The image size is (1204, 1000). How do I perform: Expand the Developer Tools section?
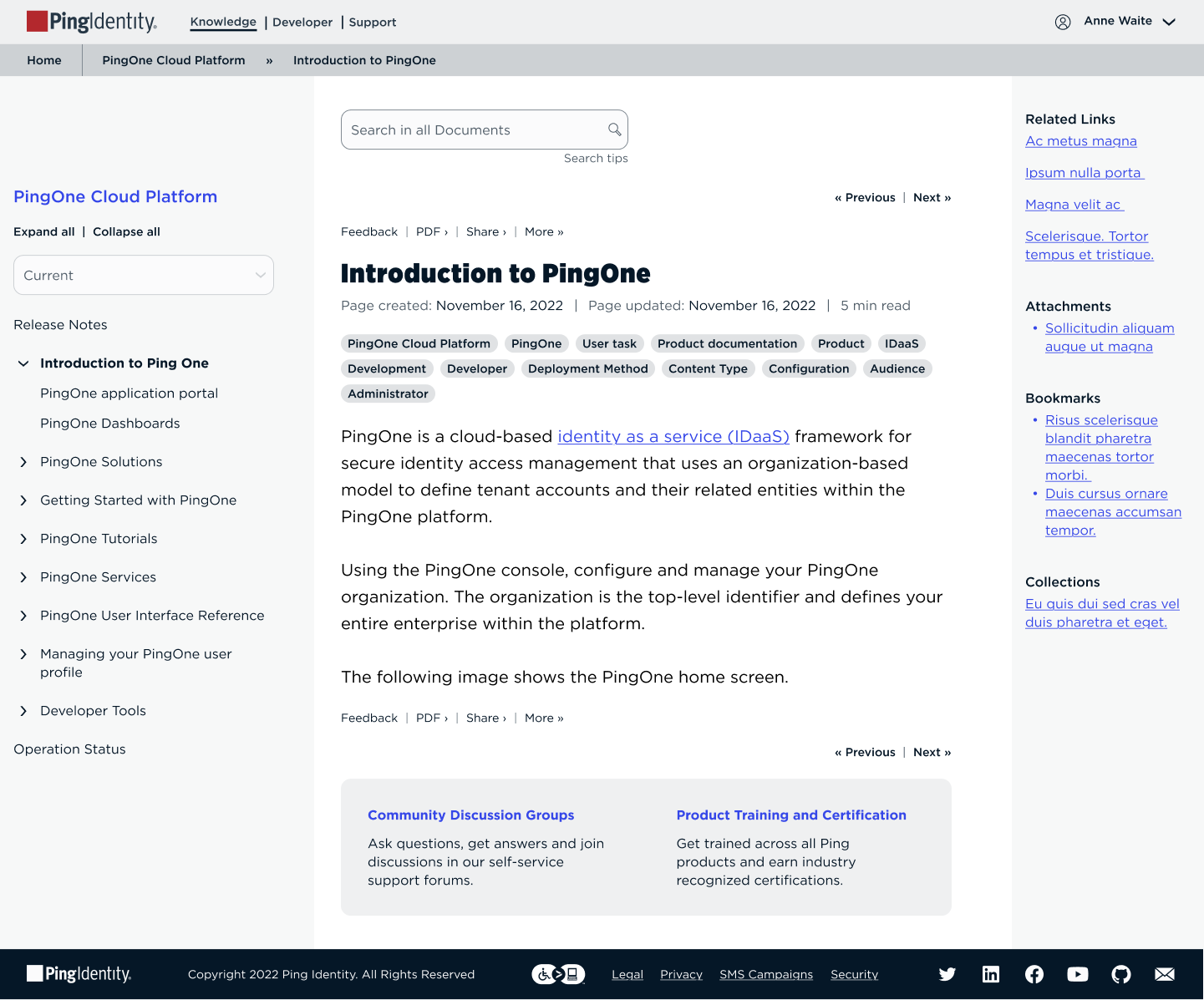pyautogui.click(x=23, y=711)
